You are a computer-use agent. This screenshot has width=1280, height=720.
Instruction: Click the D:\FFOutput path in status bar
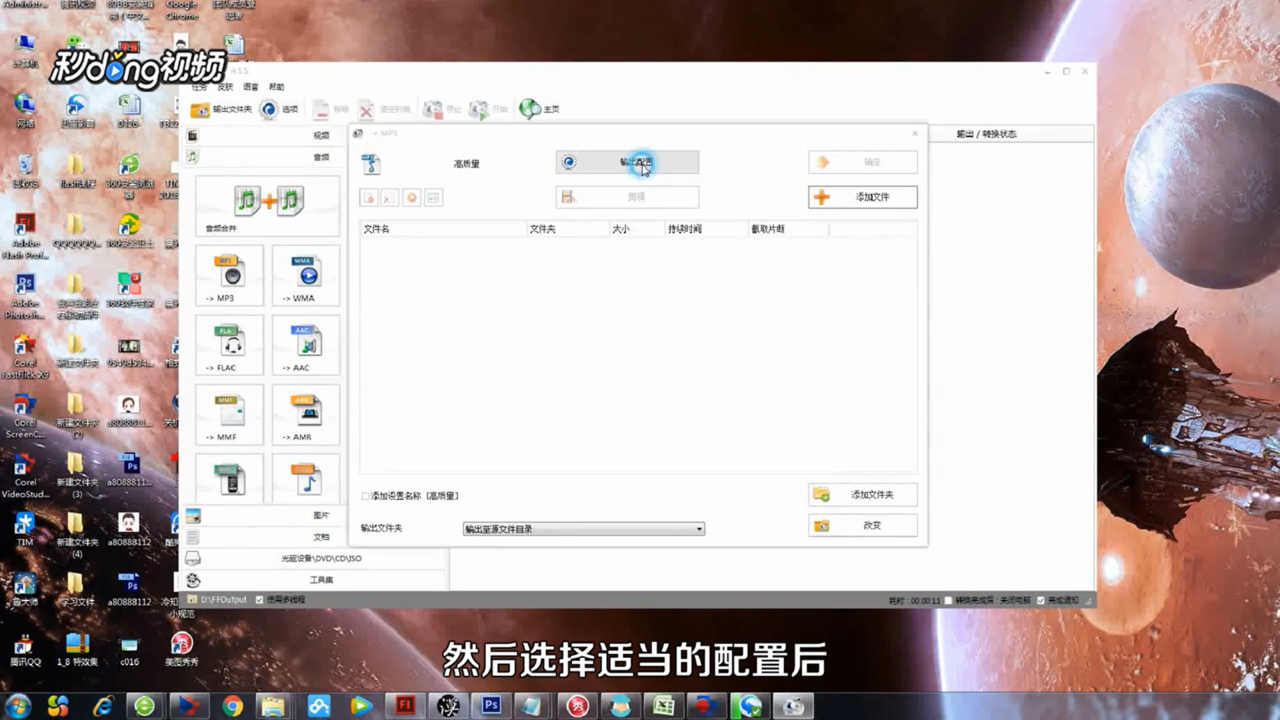(222, 600)
